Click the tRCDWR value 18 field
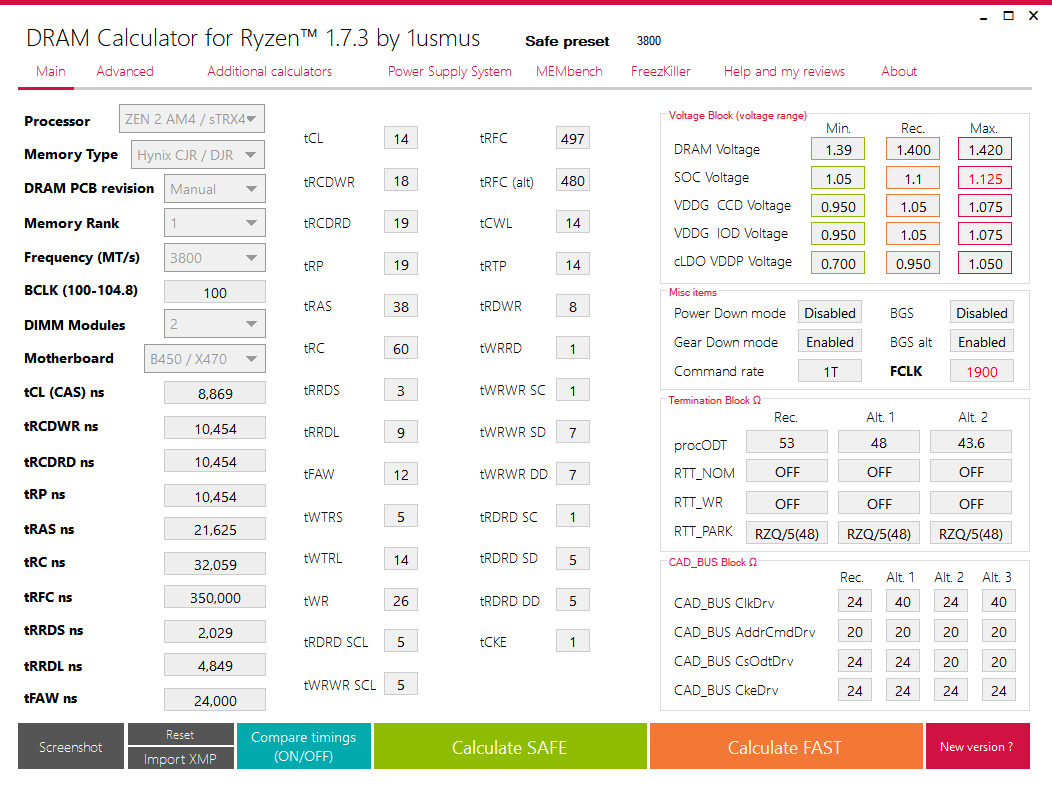The height and width of the screenshot is (791, 1052). (401, 180)
